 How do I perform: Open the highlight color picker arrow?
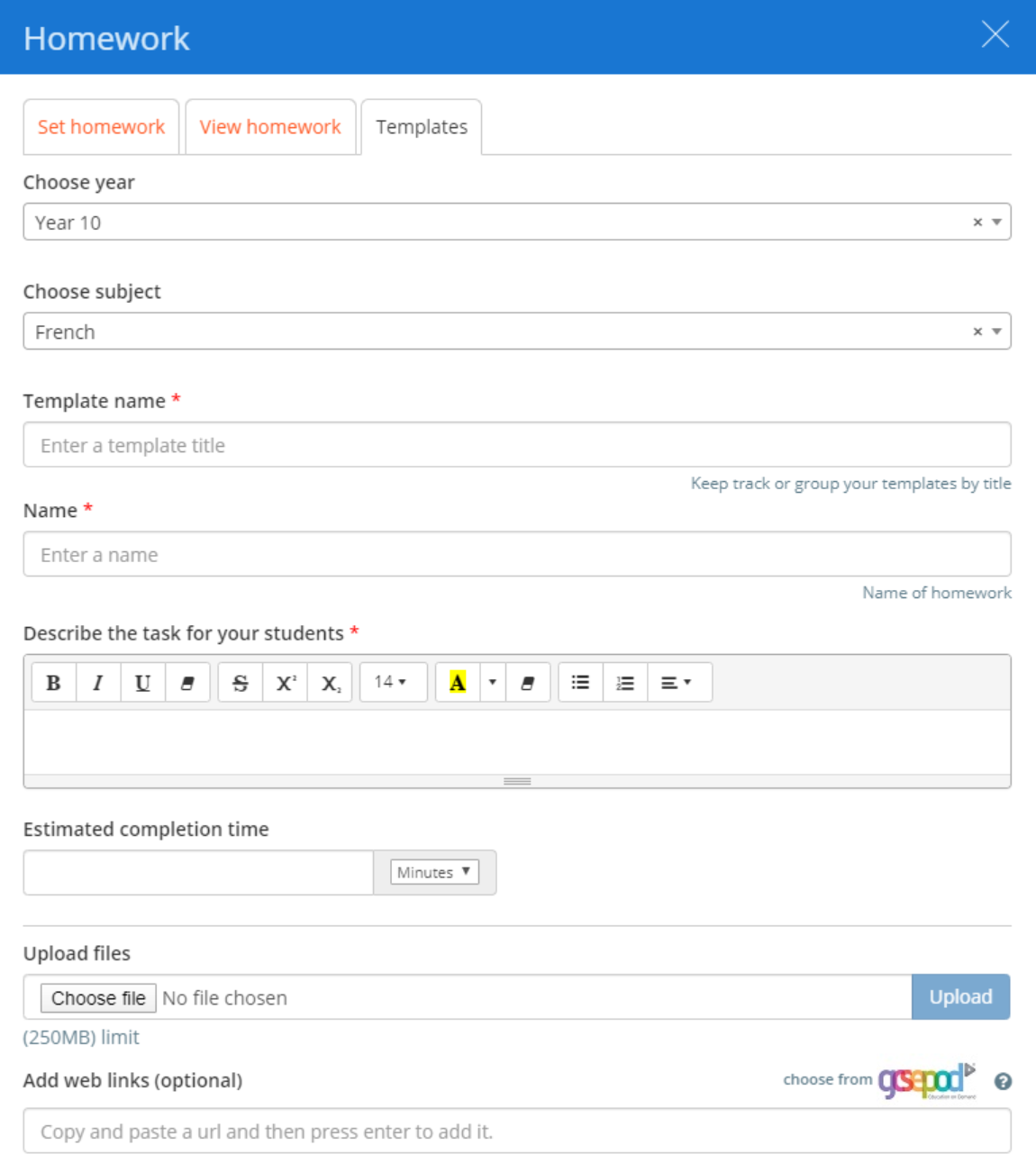click(491, 682)
